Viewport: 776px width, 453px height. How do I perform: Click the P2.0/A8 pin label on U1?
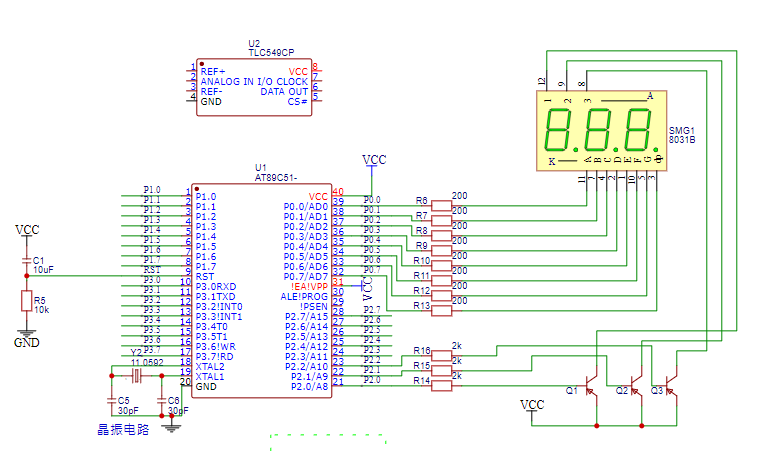309,387
